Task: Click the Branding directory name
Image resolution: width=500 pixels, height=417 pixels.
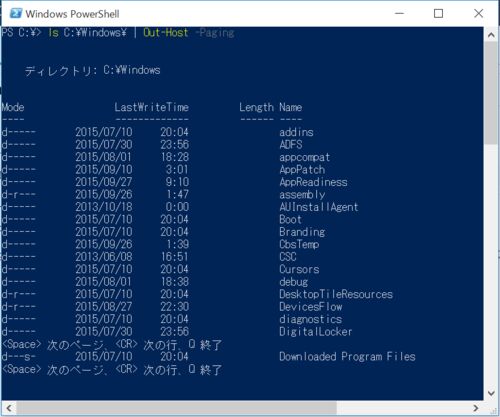Action: (302, 232)
